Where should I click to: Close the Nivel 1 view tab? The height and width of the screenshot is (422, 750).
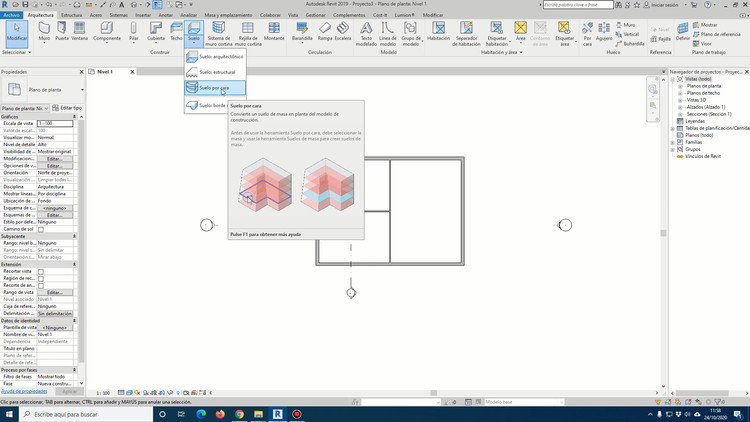coord(132,72)
